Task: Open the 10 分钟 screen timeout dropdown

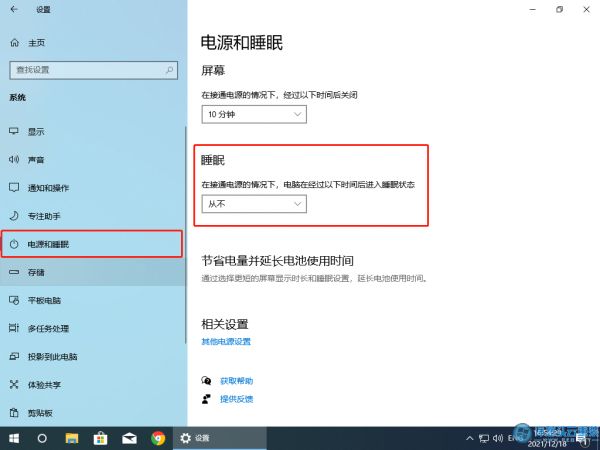Action: [x=254, y=114]
